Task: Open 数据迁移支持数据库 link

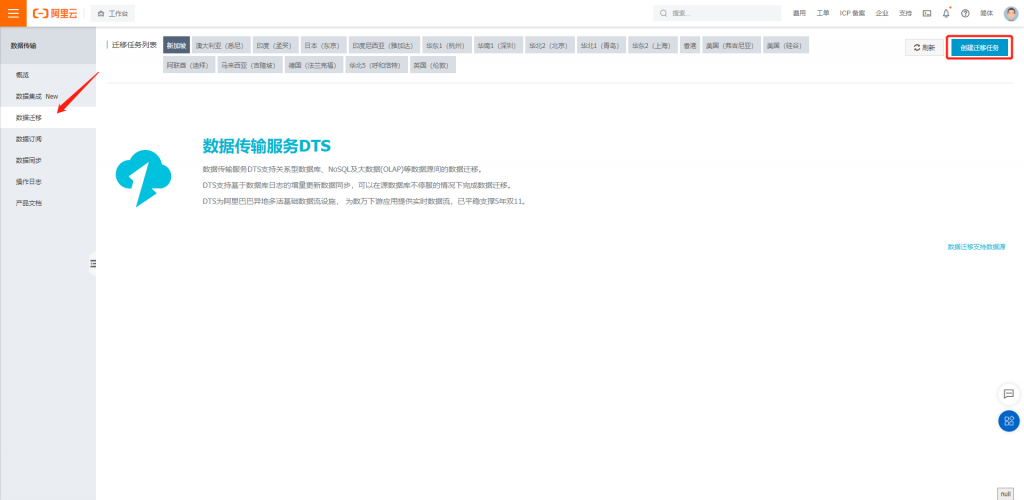Action: coord(976,247)
